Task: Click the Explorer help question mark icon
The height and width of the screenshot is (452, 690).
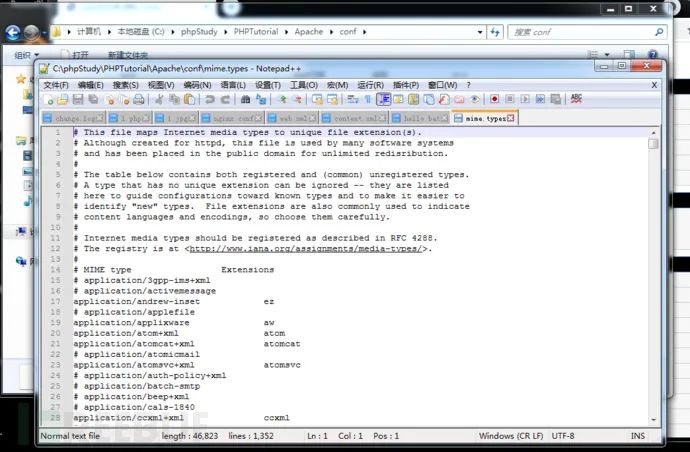Action: click(x=653, y=54)
